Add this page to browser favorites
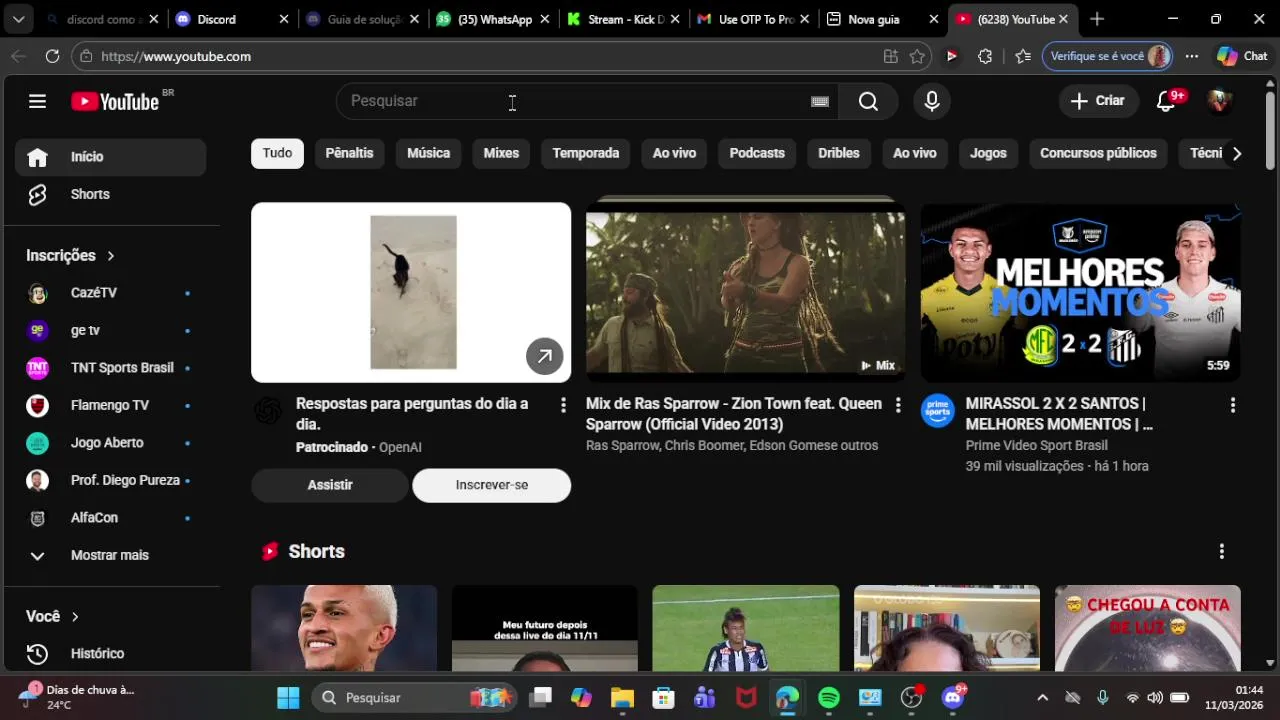 pyautogui.click(x=917, y=56)
